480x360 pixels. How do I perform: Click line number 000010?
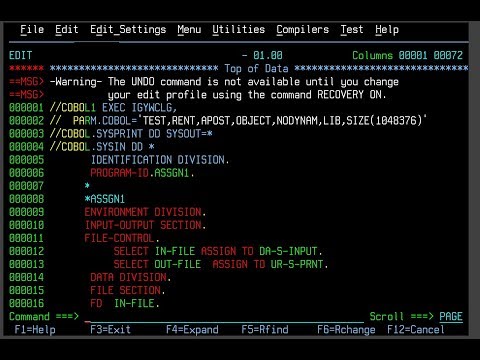(x=26, y=225)
